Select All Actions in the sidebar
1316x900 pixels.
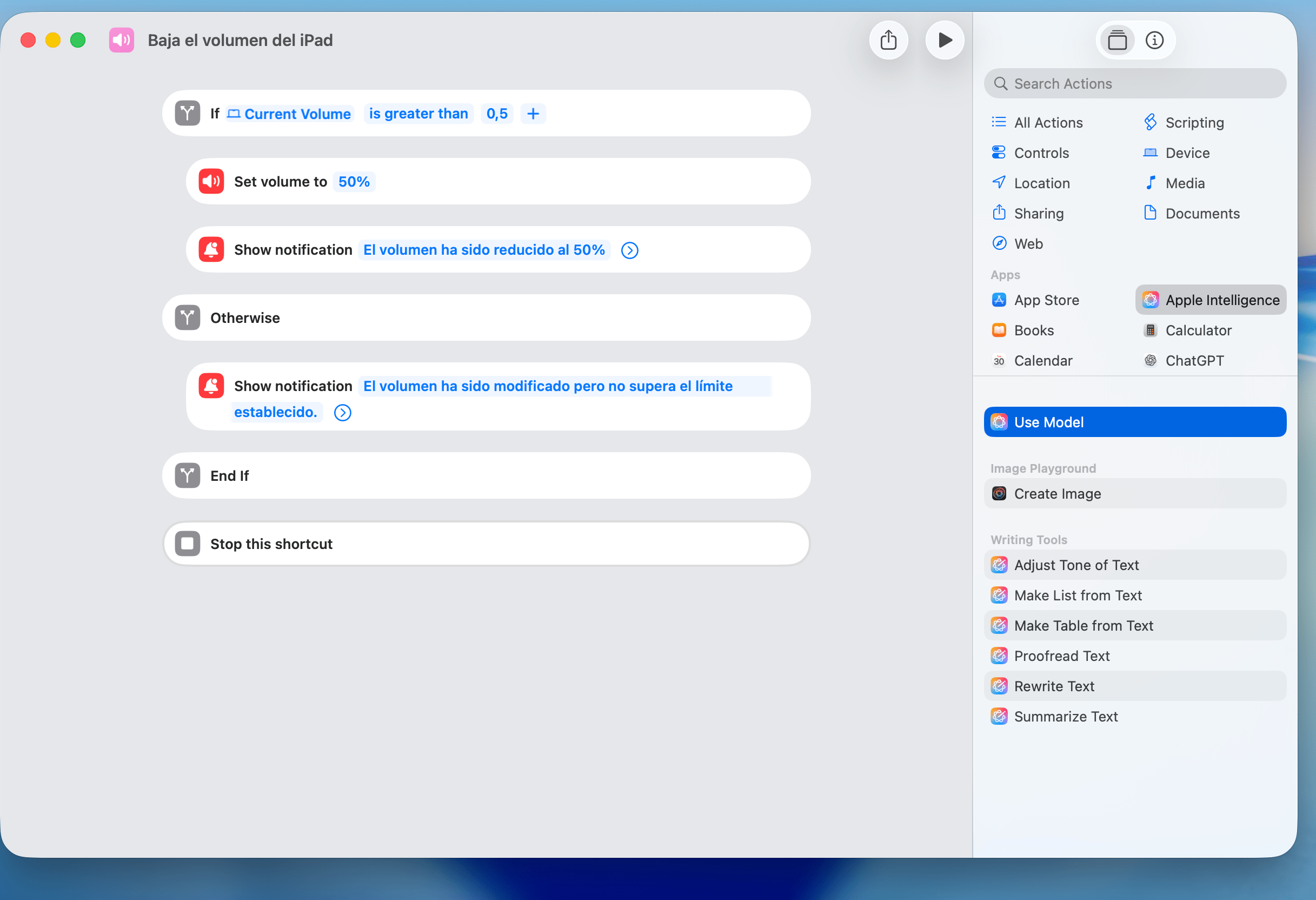pos(1048,123)
